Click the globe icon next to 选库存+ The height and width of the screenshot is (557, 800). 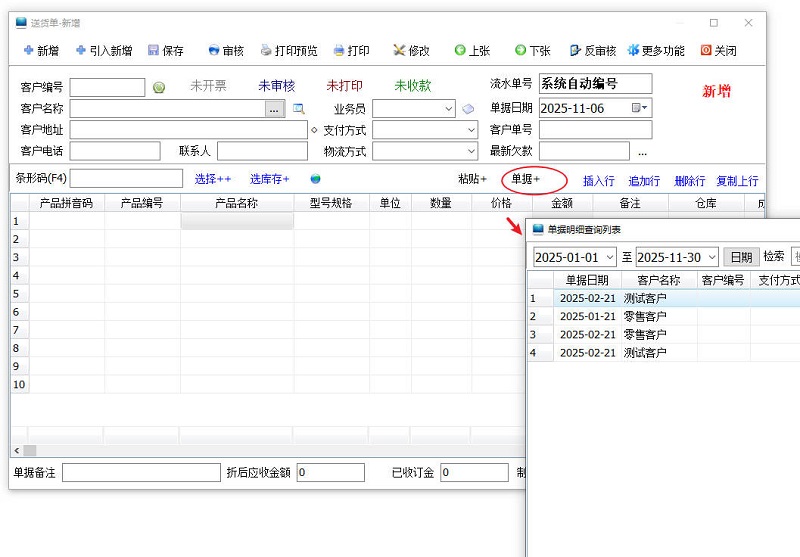(316, 179)
